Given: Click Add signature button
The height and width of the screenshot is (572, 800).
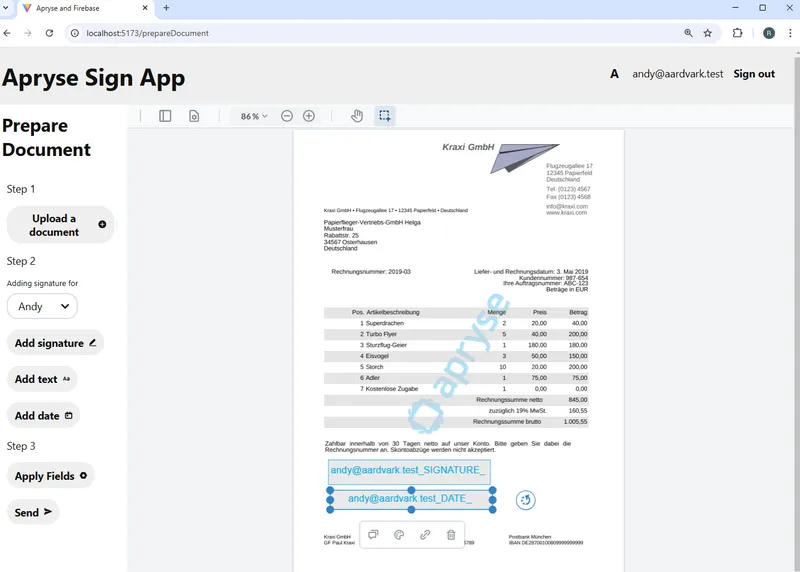Looking at the screenshot, I should [55, 343].
